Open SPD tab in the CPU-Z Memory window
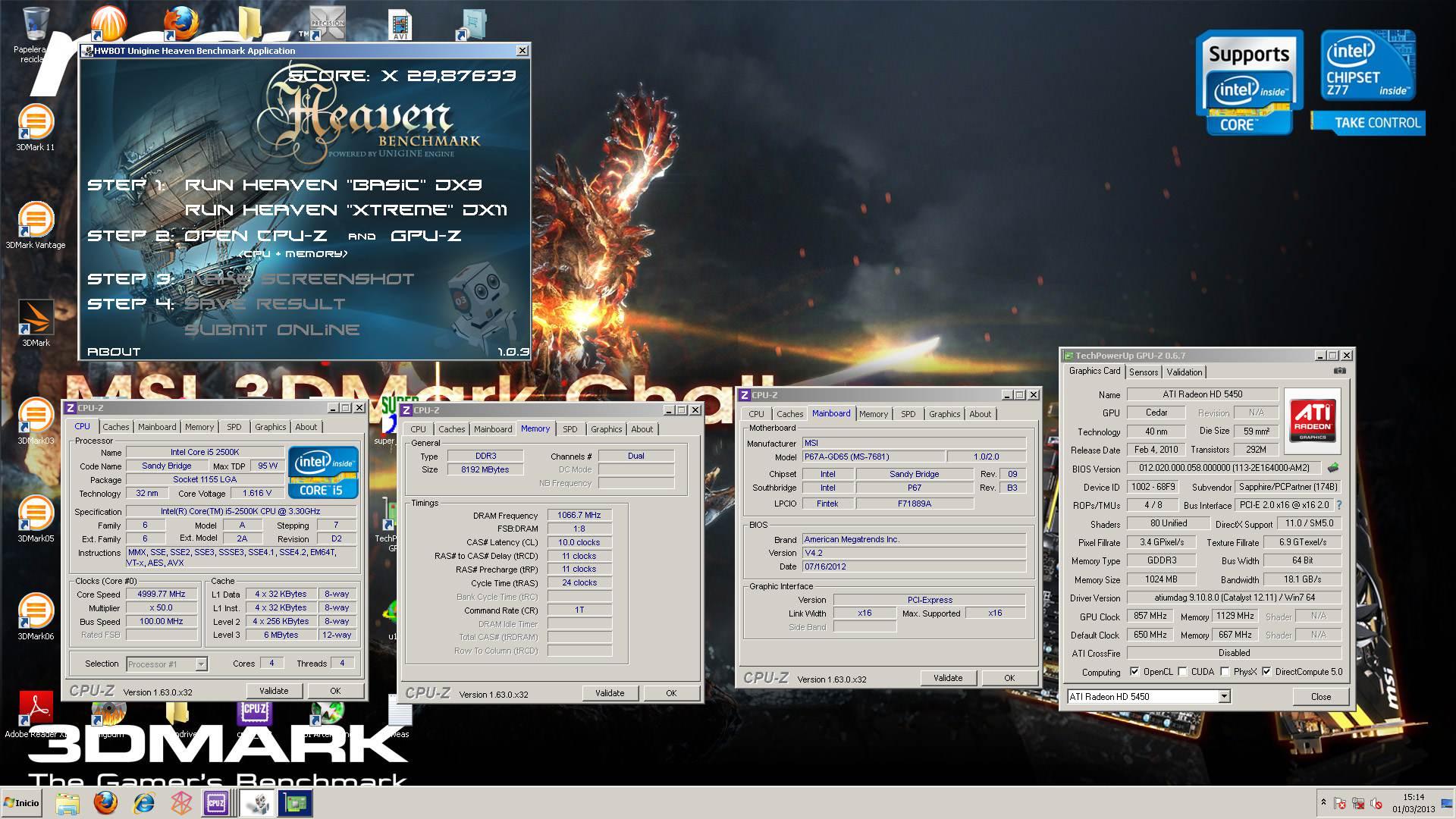 tap(570, 429)
